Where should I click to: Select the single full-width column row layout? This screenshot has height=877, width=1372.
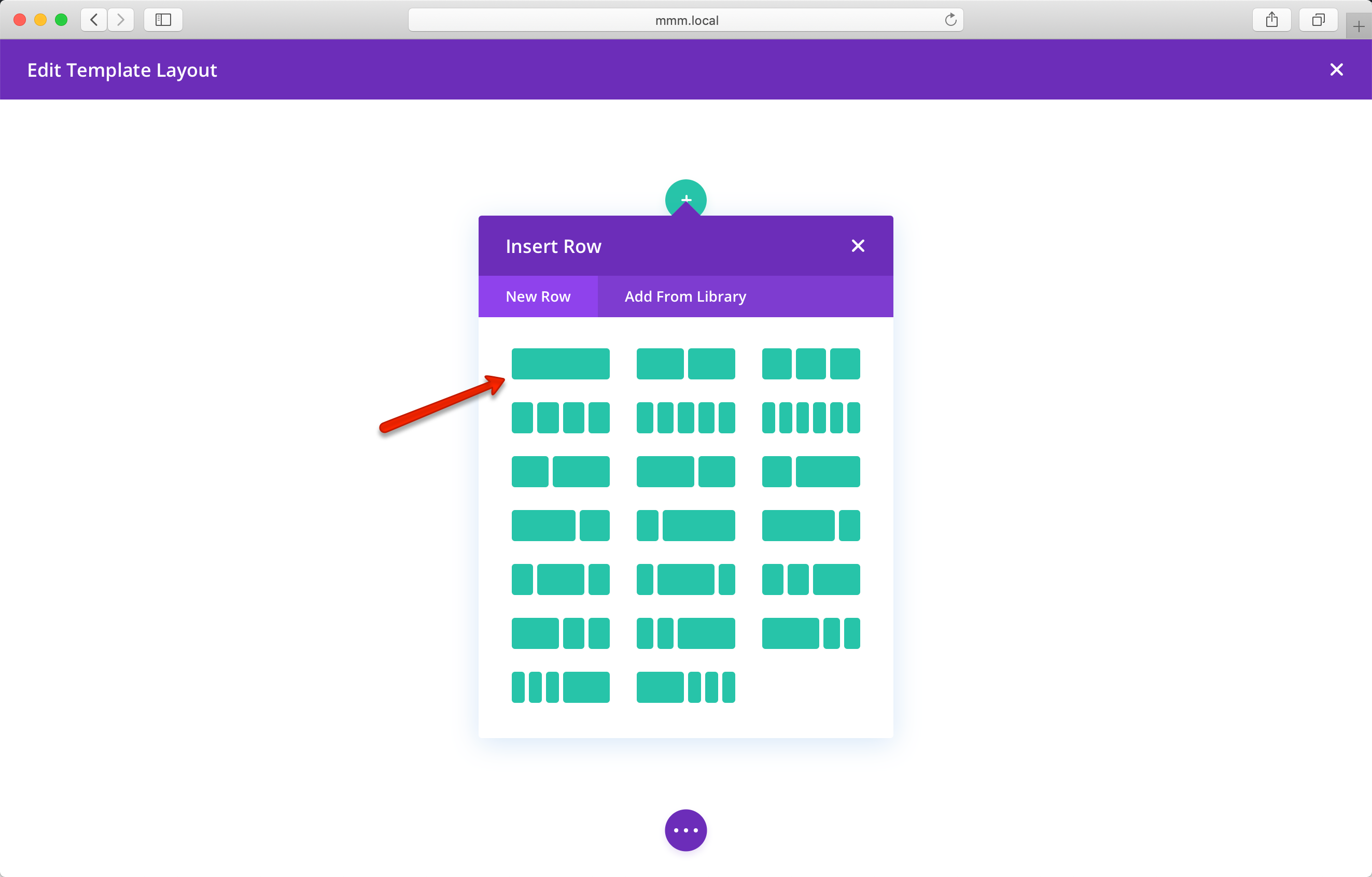560,363
